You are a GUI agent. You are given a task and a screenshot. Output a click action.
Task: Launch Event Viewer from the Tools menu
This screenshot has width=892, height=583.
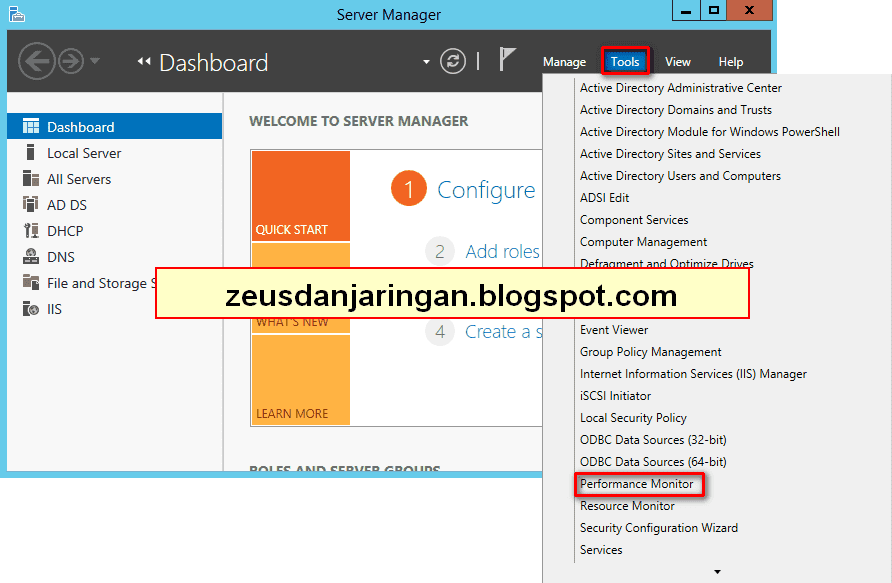(x=613, y=329)
